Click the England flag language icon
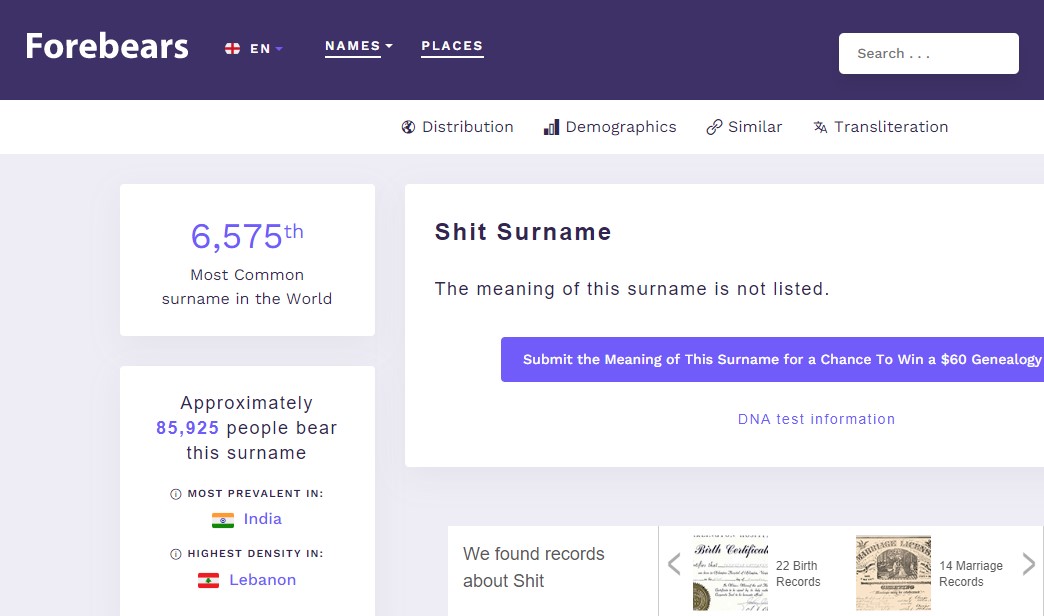The image size is (1044, 616). 232,49
